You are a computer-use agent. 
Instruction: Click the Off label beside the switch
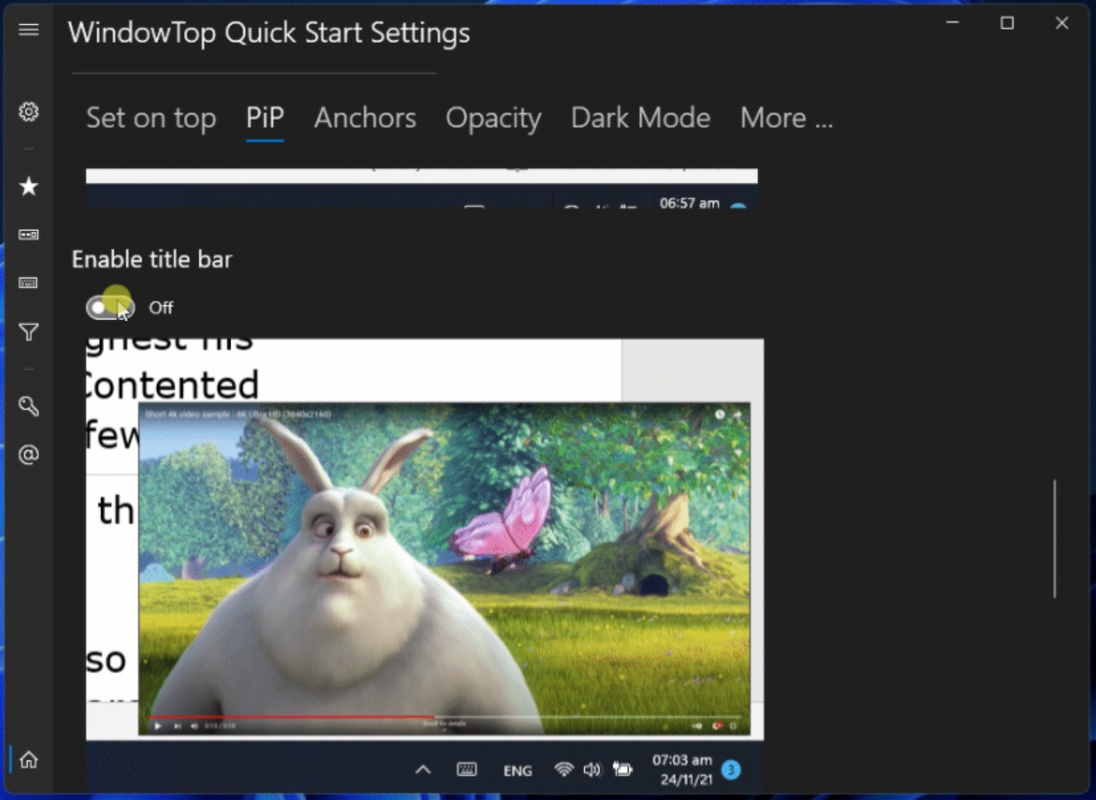click(161, 307)
